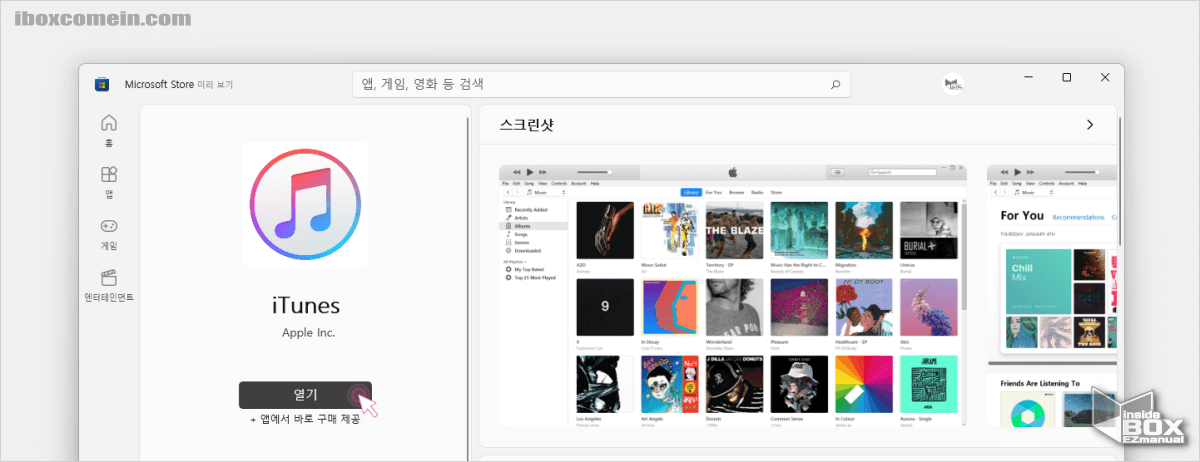Click the 스크린샷 section heading
The width and height of the screenshot is (1200, 462).
pyautogui.click(x=527, y=125)
